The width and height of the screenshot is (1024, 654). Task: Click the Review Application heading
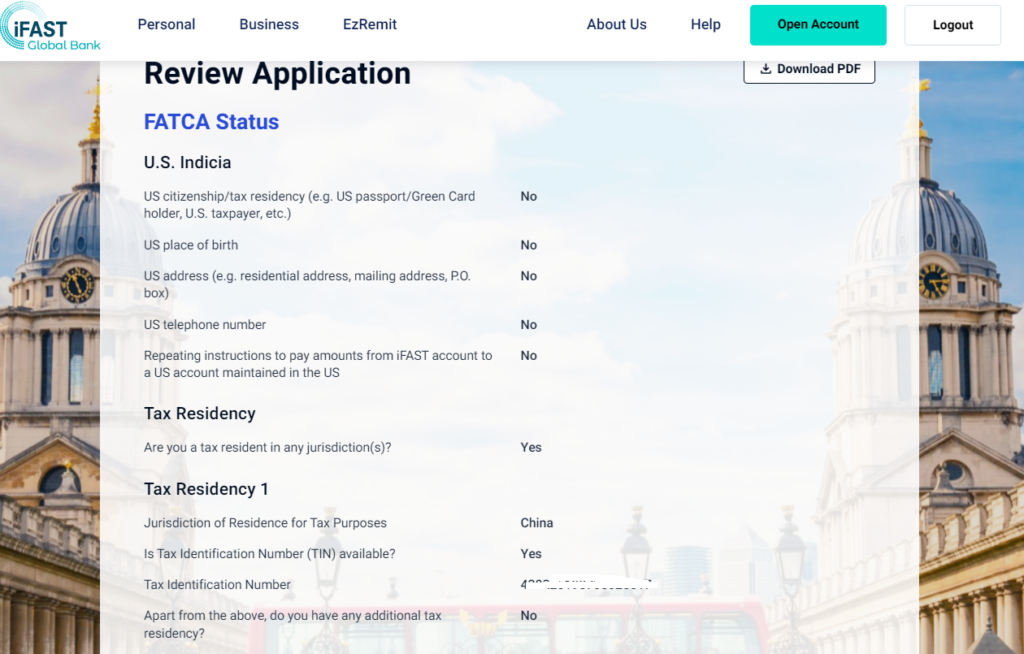point(277,74)
